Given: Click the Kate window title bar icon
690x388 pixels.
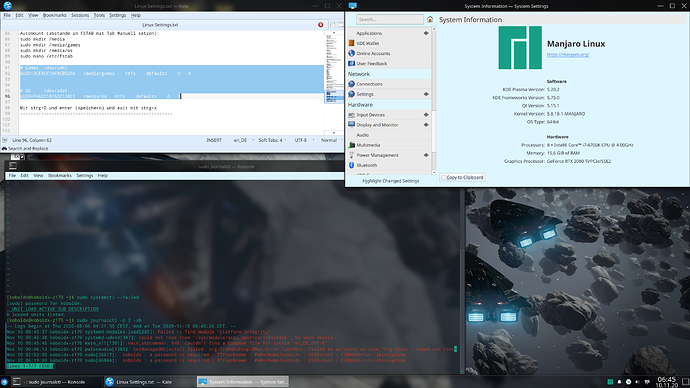Looking at the screenshot, I should coord(7,6).
